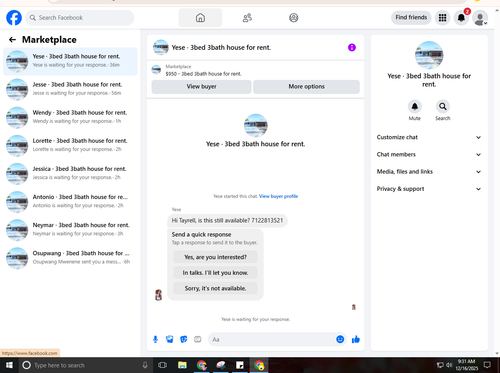Open the Groups tab icon
Image resolution: width=500 pixels, height=373 pixels.
coord(293,18)
